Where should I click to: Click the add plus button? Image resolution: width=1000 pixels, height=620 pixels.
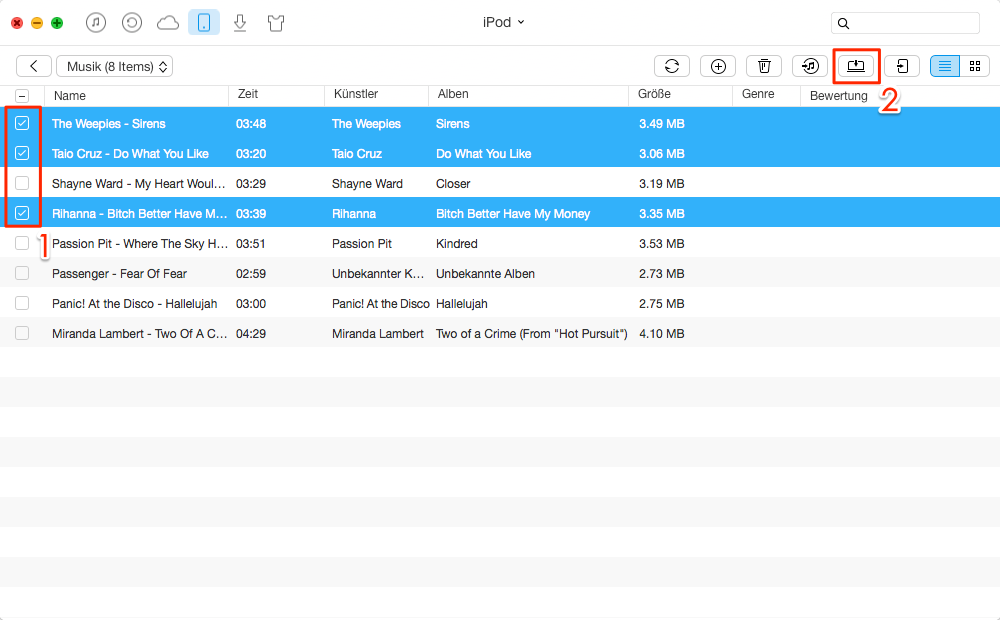(x=718, y=66)
